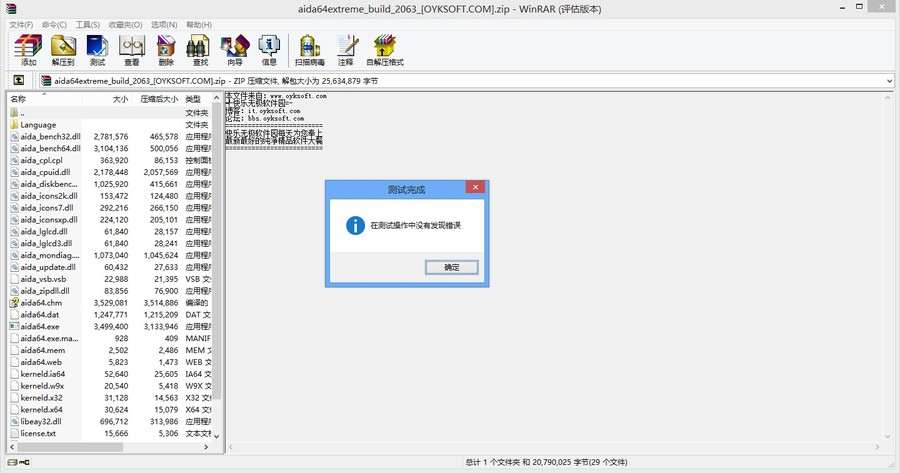This screenshot has height=473, width=900.
Task: Click the 扫描病毒 (Virus Scan) icon
Action: pos(311,49)
